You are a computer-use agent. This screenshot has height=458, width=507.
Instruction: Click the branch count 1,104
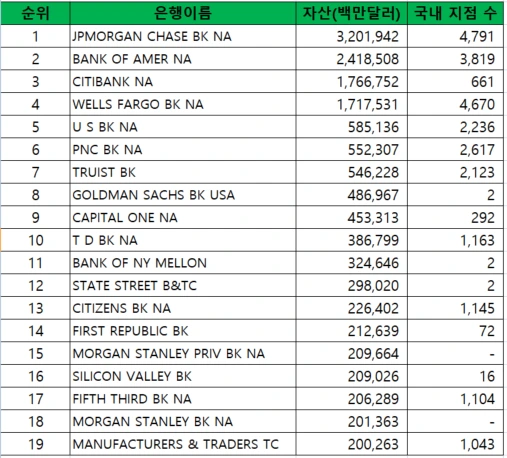(x=477, y=399)
